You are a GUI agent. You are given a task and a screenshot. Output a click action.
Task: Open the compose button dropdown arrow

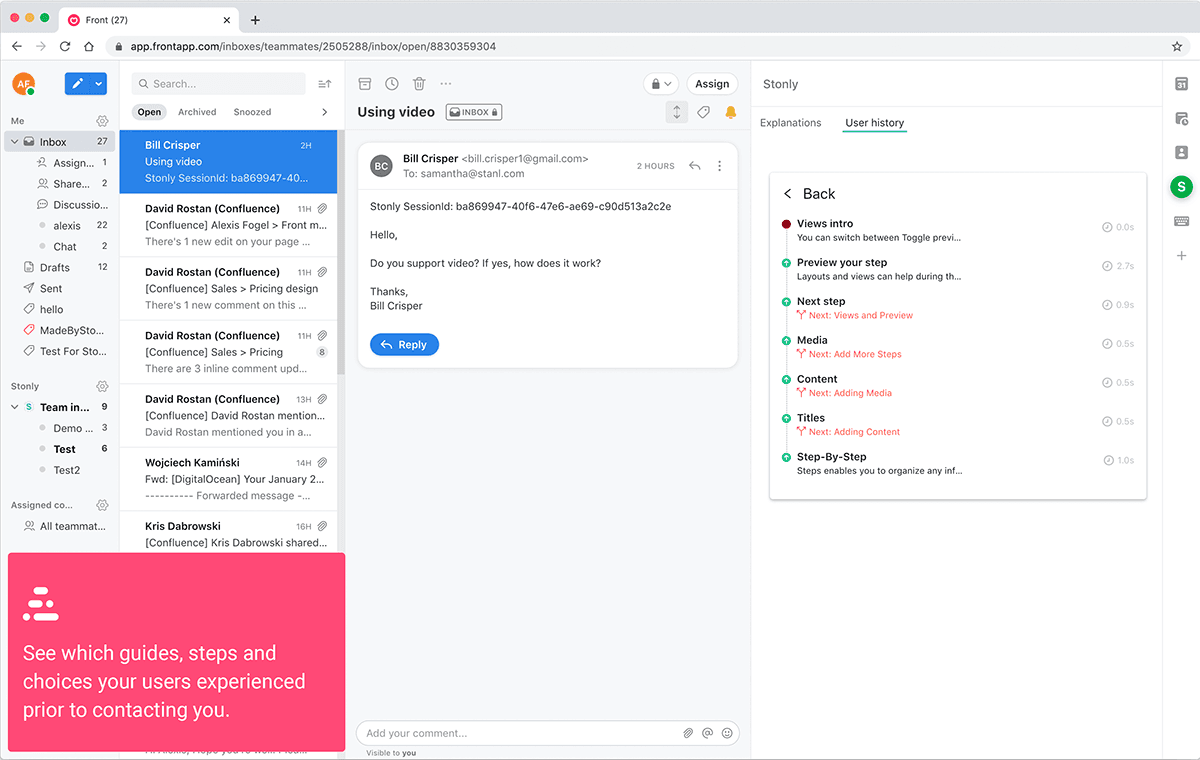click(x=99, y=84)
